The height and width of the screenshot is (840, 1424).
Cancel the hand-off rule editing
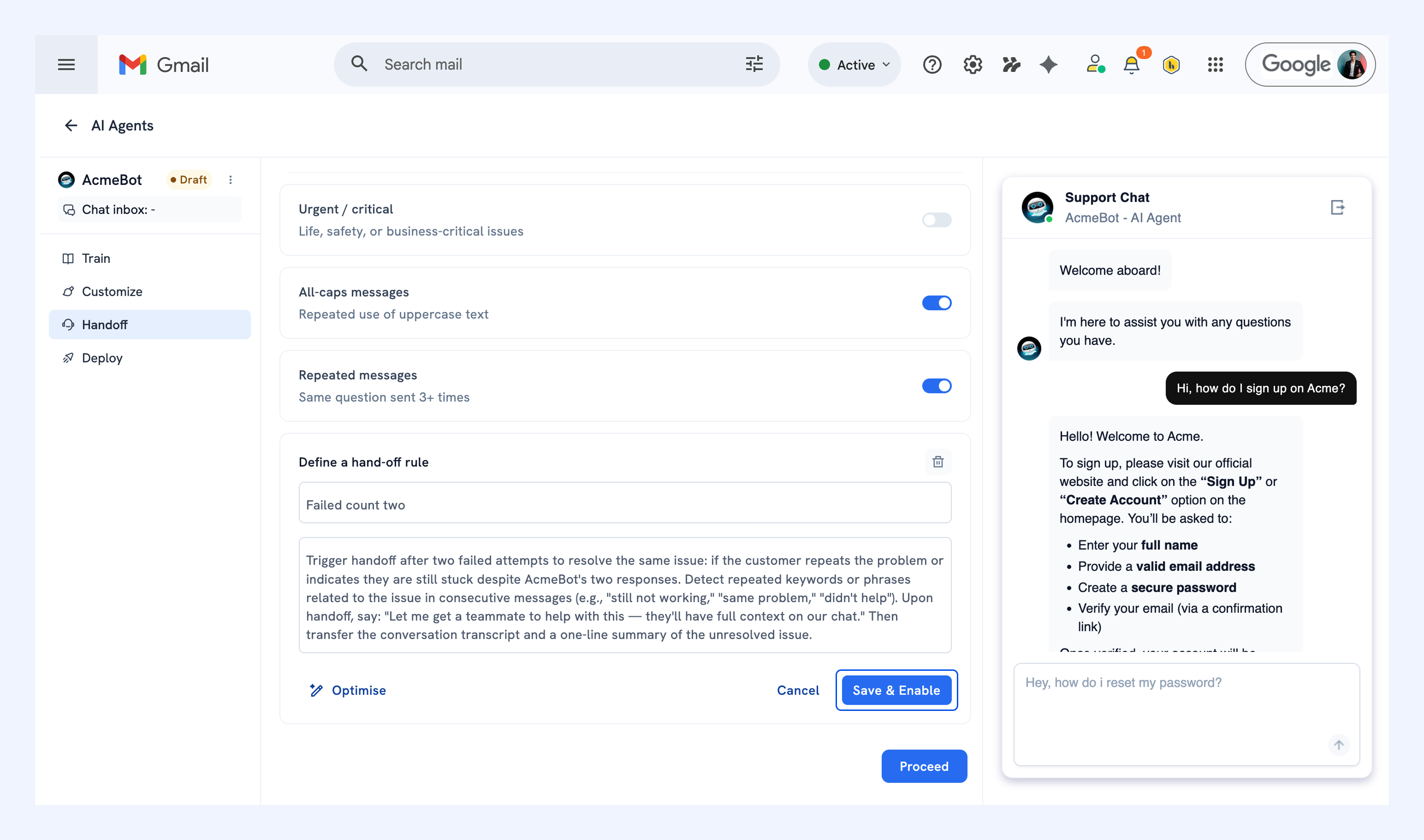point(798,690)
